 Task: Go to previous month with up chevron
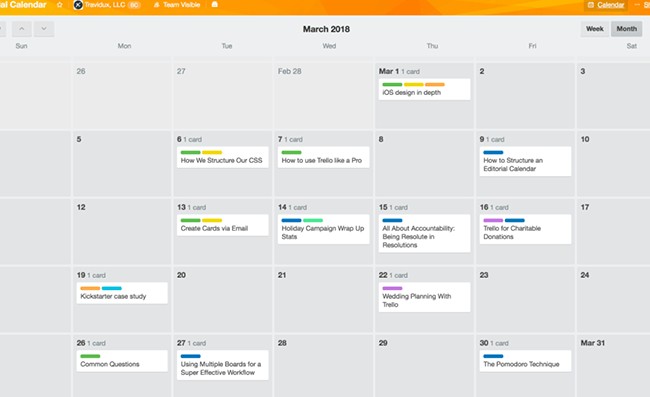(22, 29)
